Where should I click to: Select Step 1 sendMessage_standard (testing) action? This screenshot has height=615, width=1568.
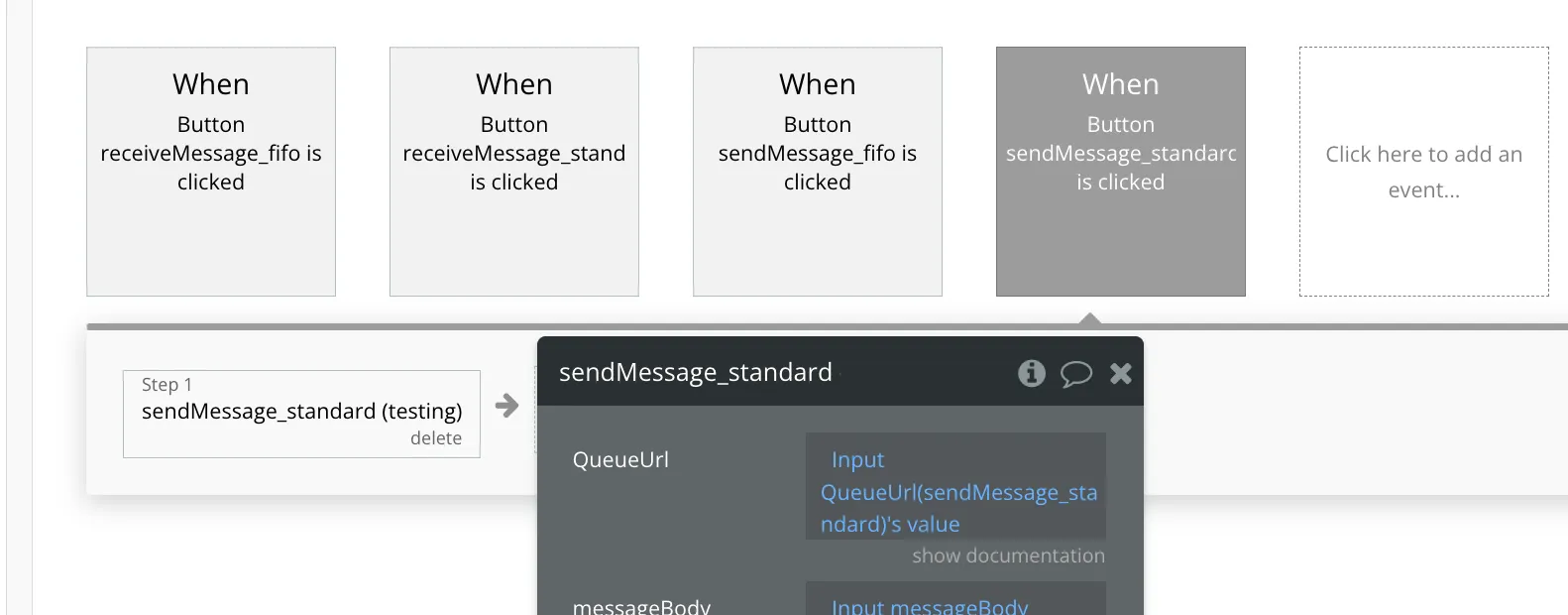tap(301, 411)
